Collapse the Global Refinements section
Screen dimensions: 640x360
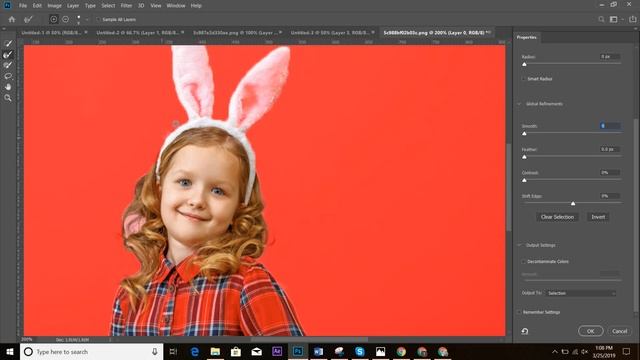pyautogui.click(x=520, y=104)
